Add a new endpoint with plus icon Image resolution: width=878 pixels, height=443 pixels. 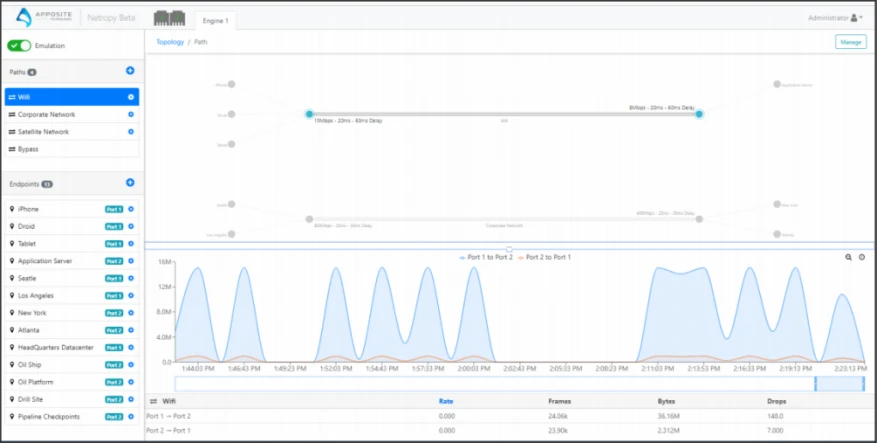click(130, 183)
